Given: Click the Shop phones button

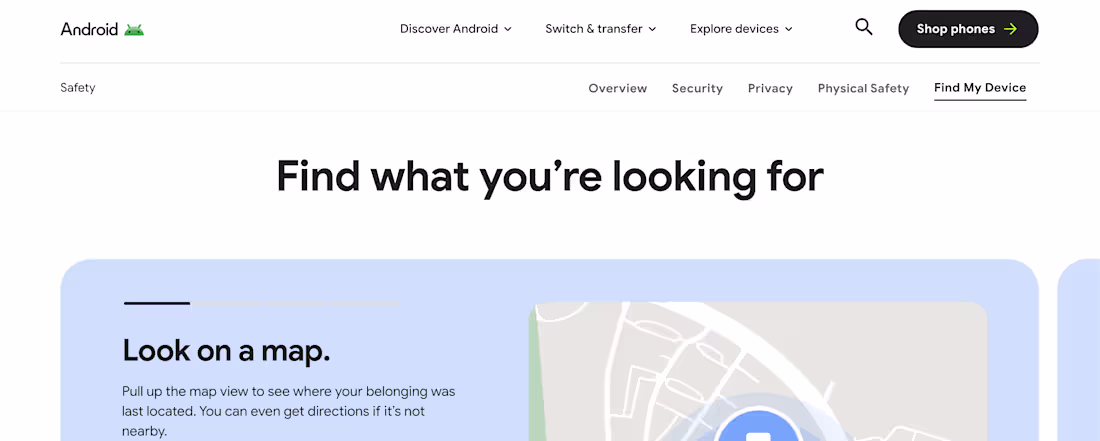Looking at the screenshot, I should pyautogui.click(x=968, y=29).
